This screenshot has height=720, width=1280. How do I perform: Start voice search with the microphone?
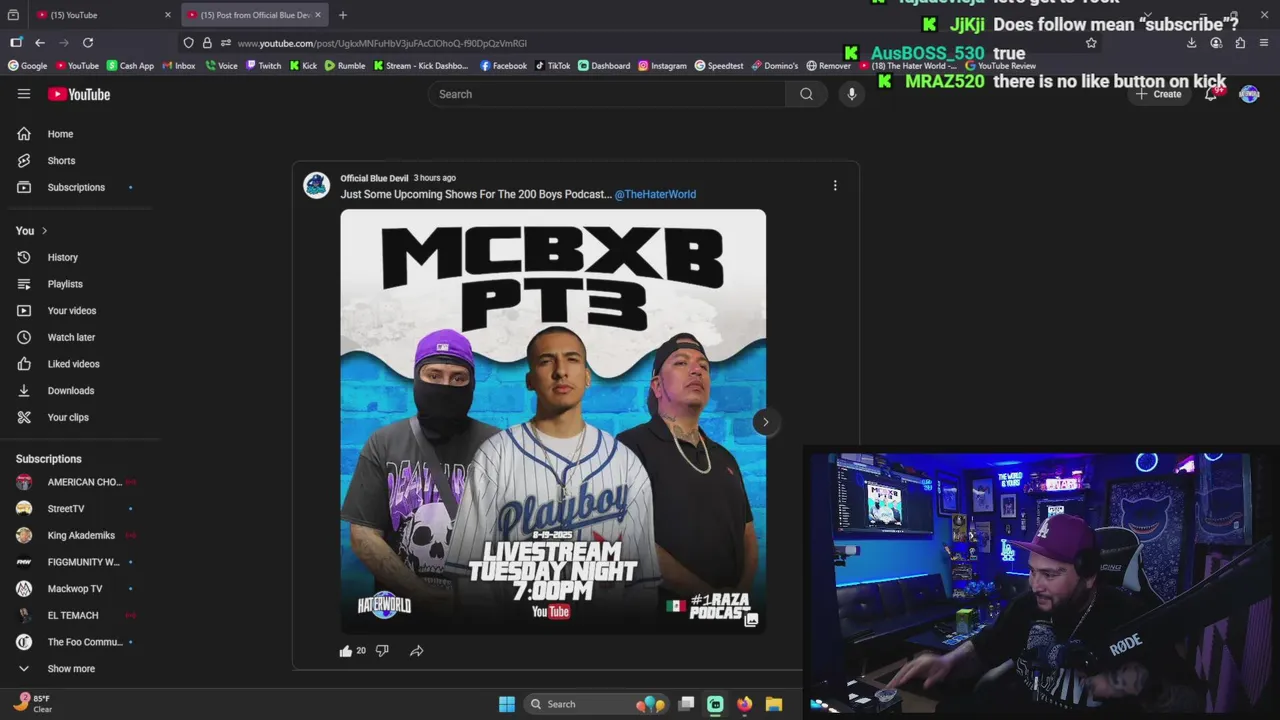point(852,94)
